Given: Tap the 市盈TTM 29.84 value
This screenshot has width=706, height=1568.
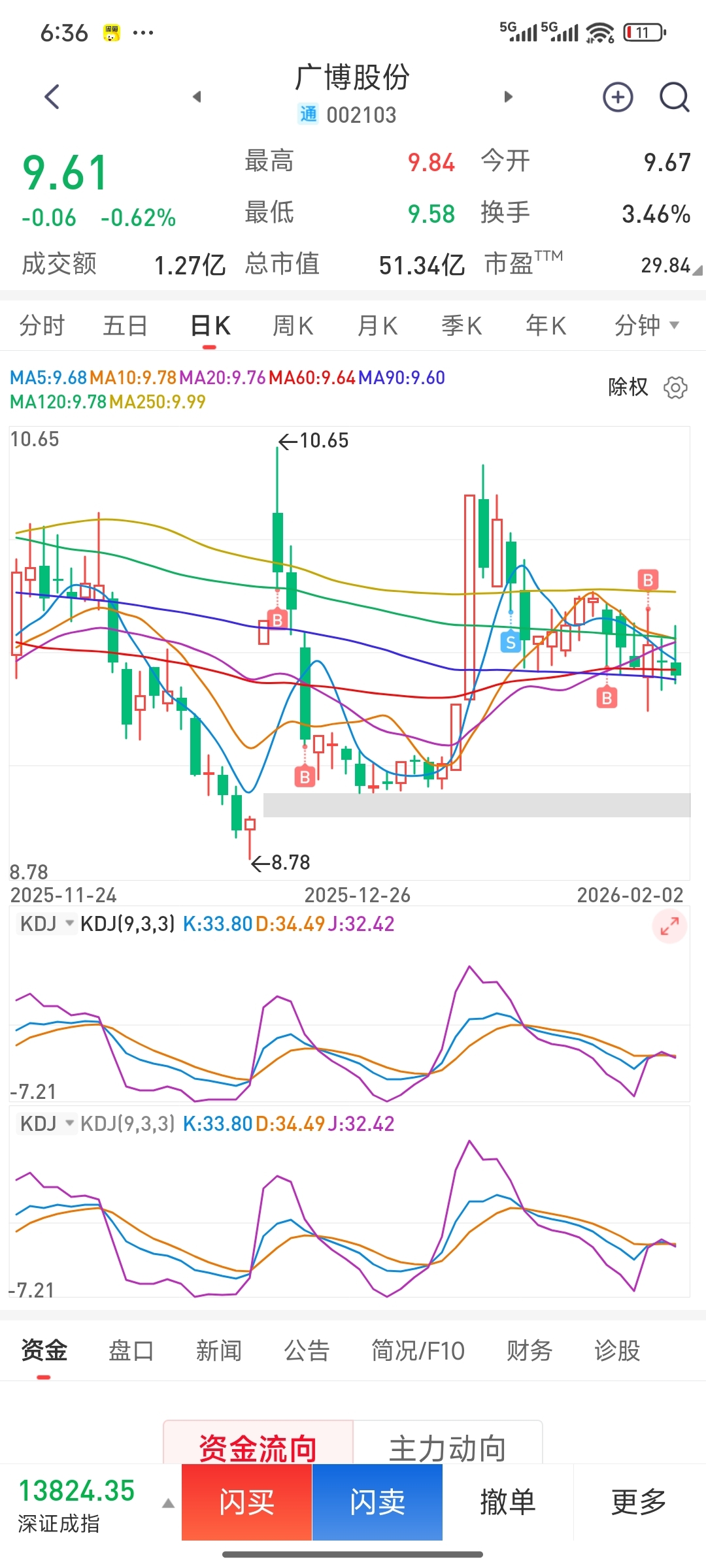Looking at the screenshot, I should click(665, 265).
